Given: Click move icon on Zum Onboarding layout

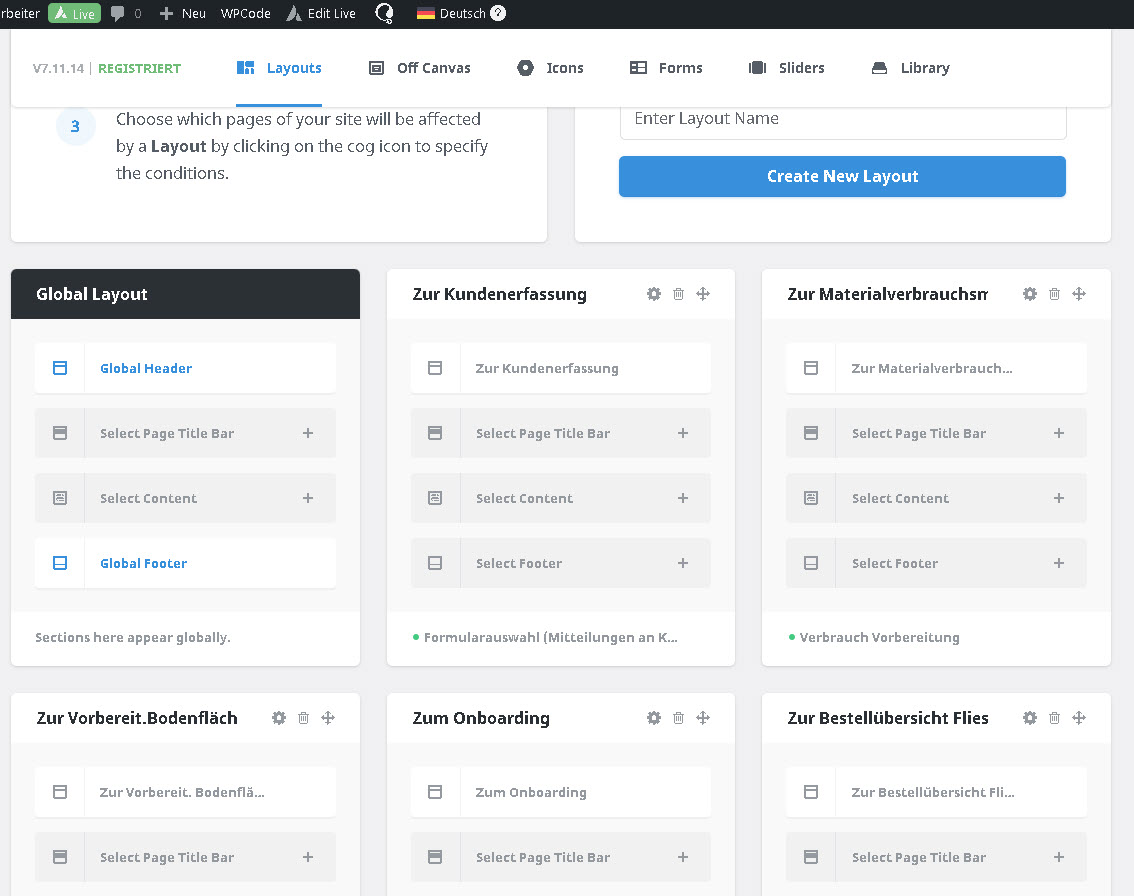Looking at the screenshot, I should pyautogui.click(x=703, y=717).
